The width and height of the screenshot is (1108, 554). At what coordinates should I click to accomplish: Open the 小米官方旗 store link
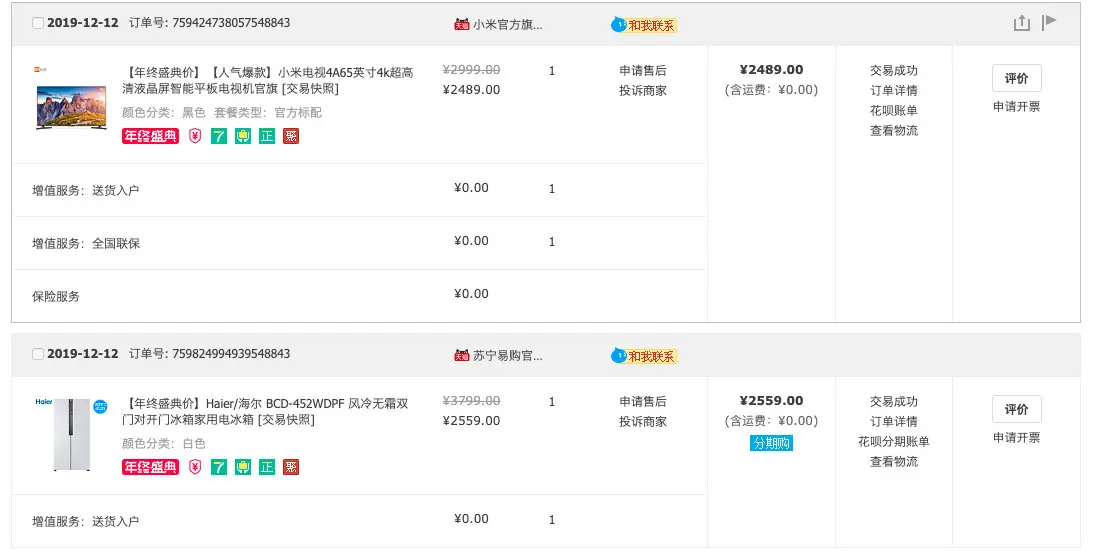(x=508, y=25)
